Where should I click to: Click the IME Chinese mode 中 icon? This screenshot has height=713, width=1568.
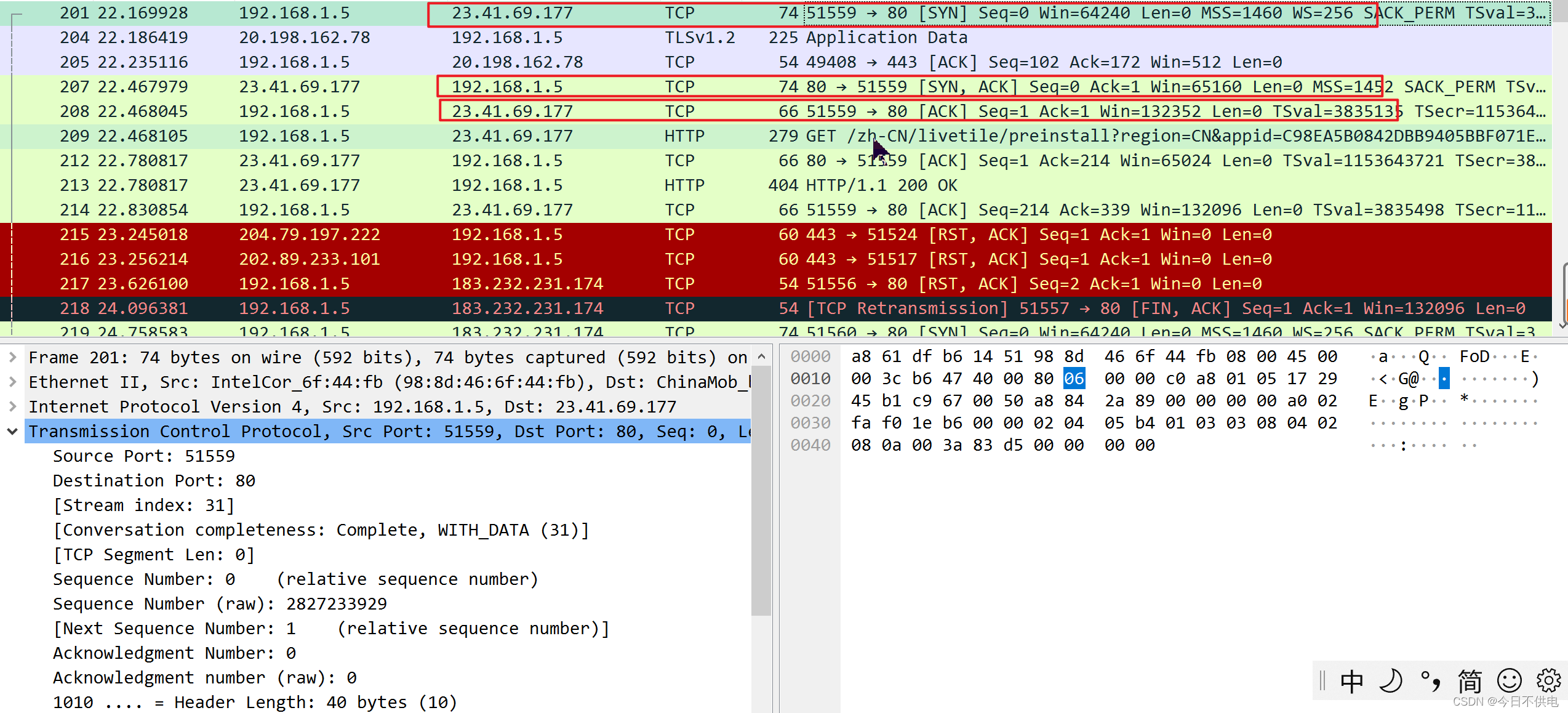(x=1352, y=682)
